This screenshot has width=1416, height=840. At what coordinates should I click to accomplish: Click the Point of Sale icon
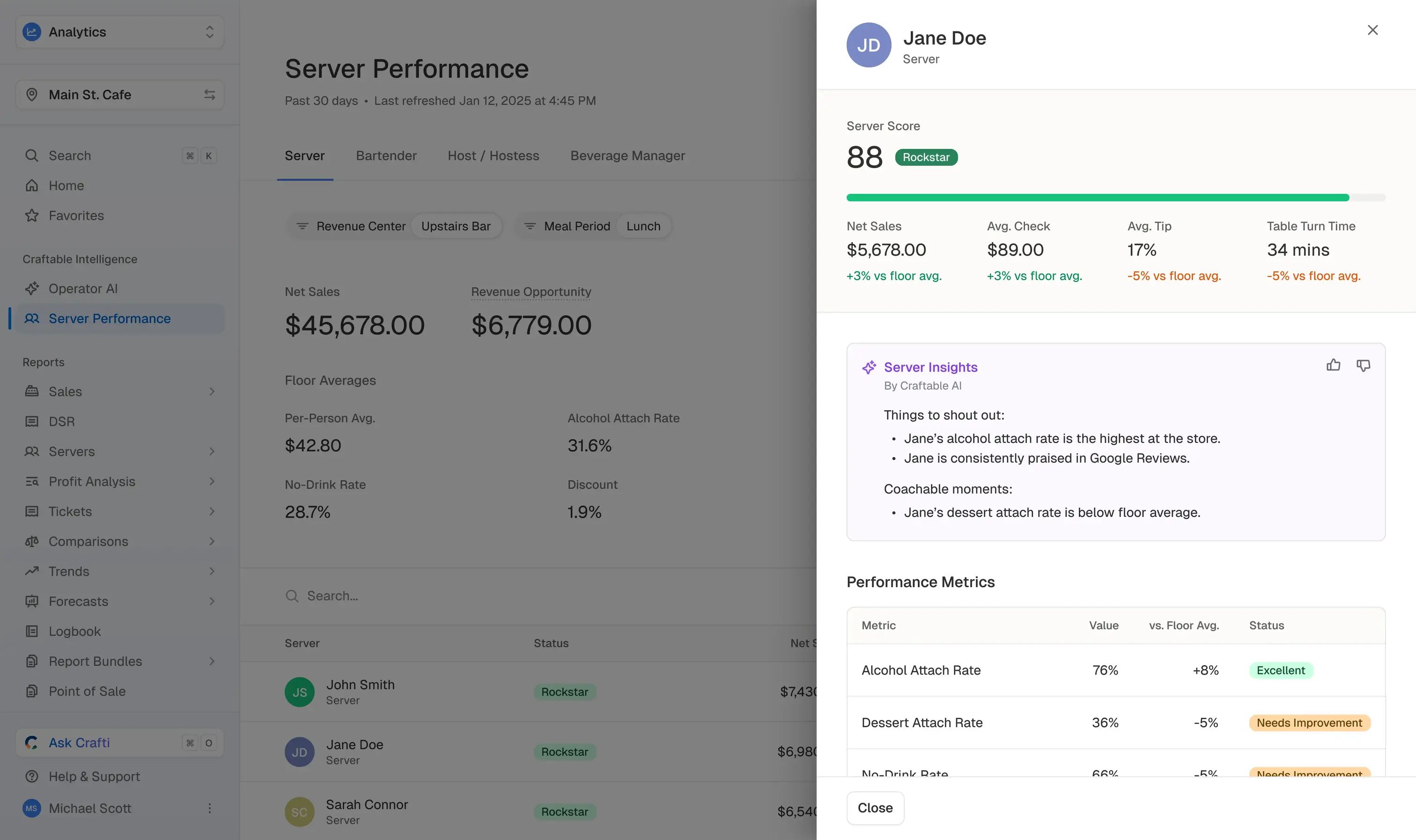coord(32,691)
